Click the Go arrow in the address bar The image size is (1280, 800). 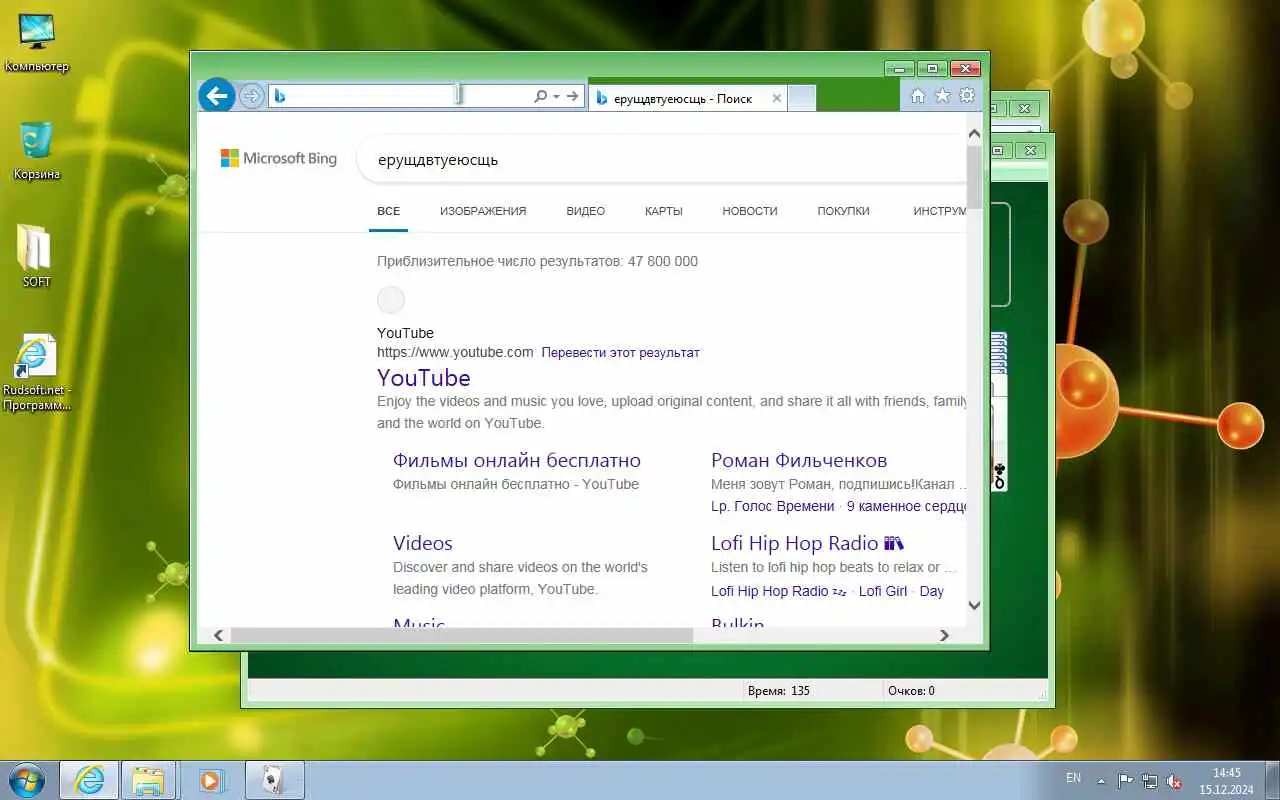pos(573,96)
